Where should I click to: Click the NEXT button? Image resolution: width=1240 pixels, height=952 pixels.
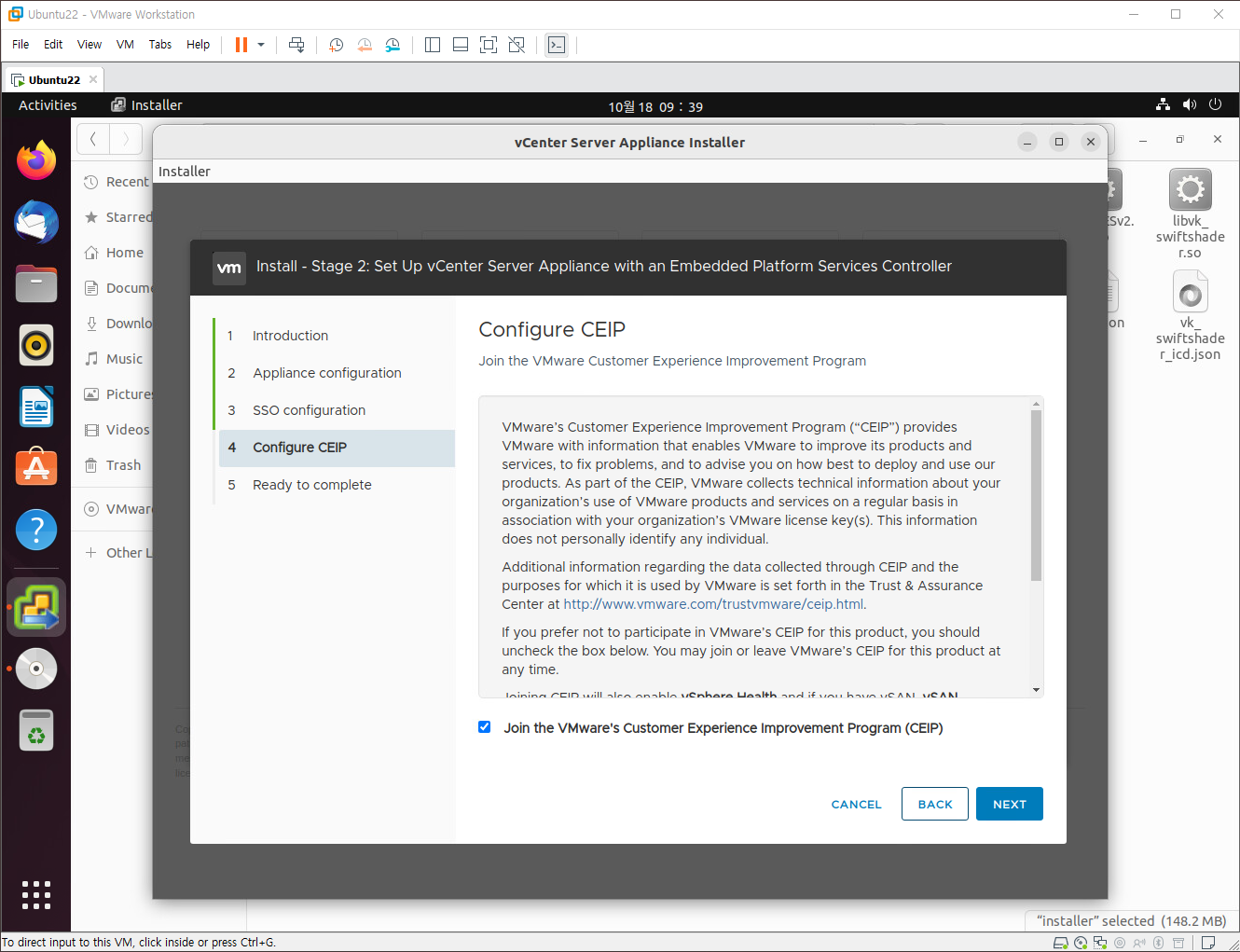pyautogui.click(x=1010, y=804)
